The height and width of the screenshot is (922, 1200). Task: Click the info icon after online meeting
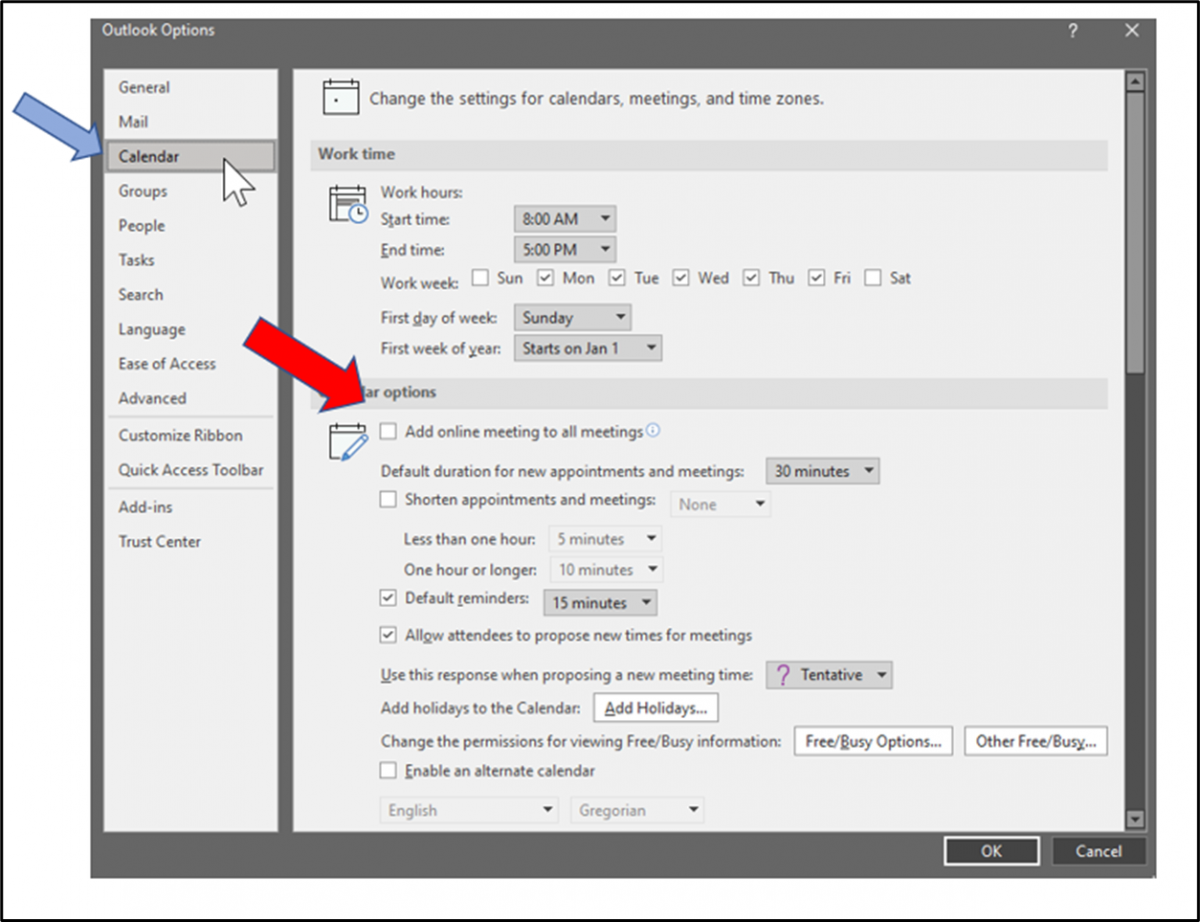653,431
